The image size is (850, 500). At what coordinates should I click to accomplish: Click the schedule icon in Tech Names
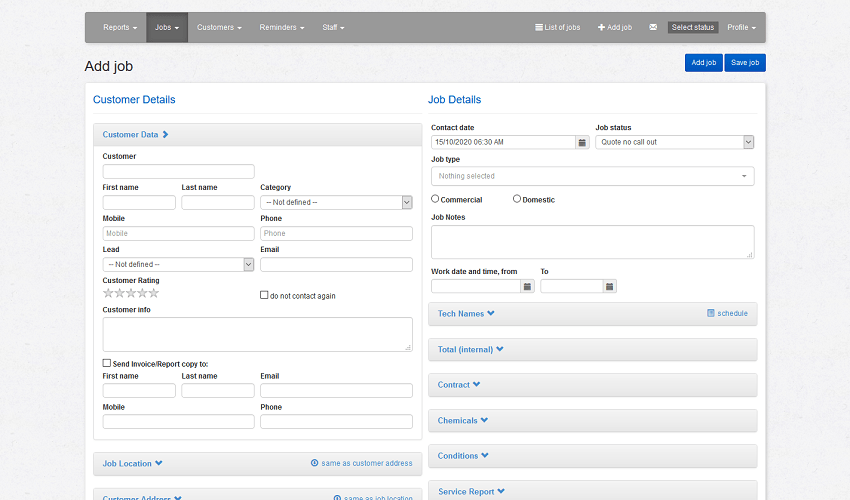[711, 313]
